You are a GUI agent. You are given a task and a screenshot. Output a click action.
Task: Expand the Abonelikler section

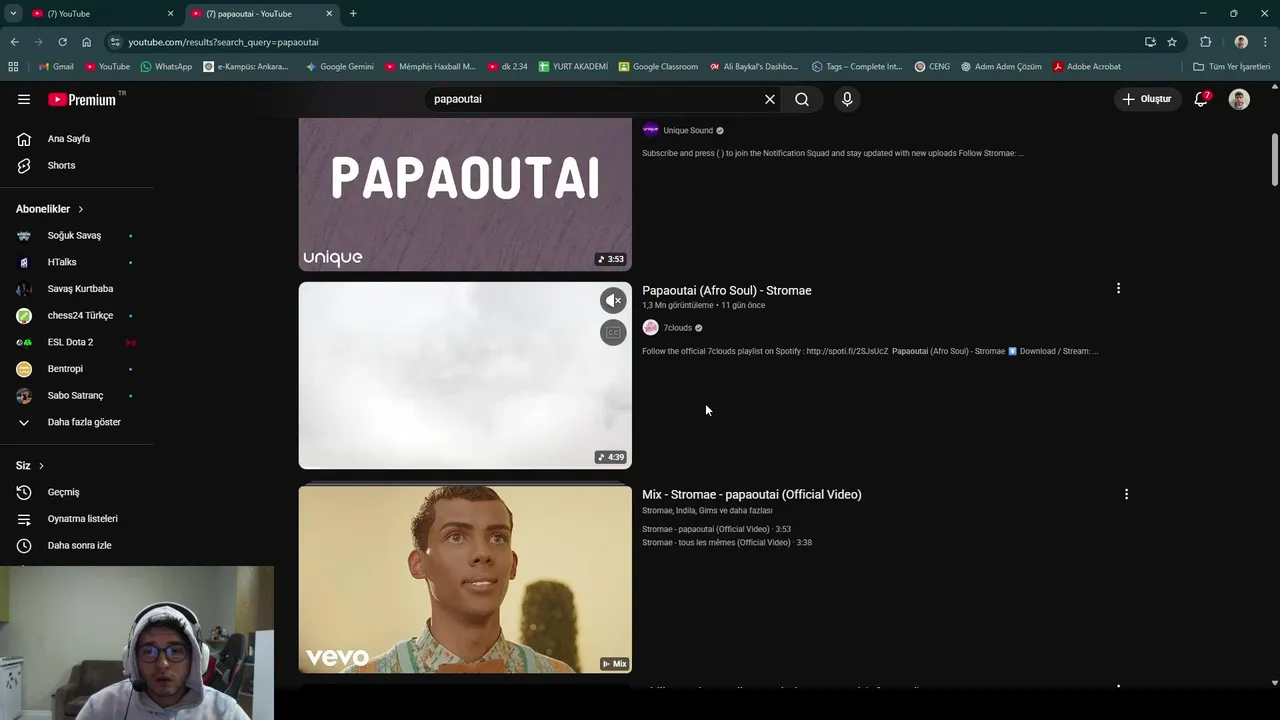coord(50,209)
